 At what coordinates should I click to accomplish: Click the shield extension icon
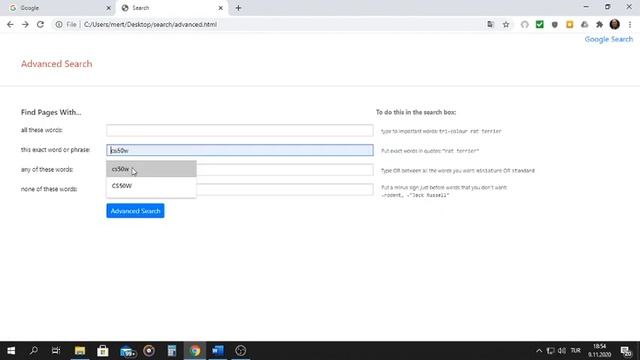click(554, 24)
